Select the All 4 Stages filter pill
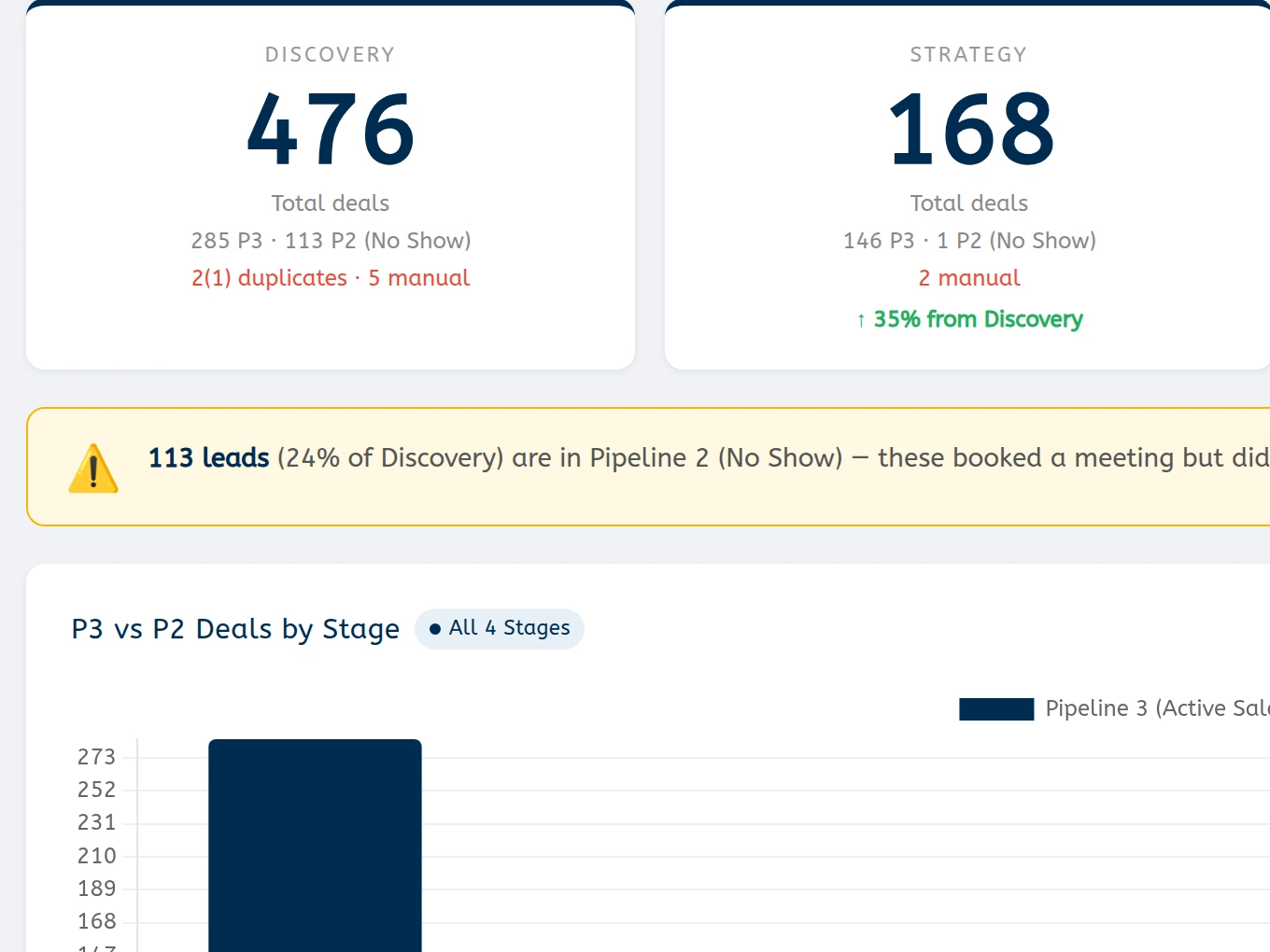 (x=500, y=628)
